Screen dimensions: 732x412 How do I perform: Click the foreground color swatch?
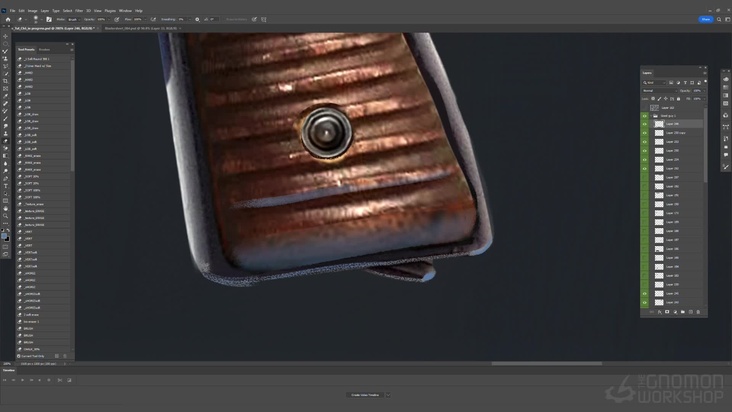pyautogui.click(x=4, y=236)
